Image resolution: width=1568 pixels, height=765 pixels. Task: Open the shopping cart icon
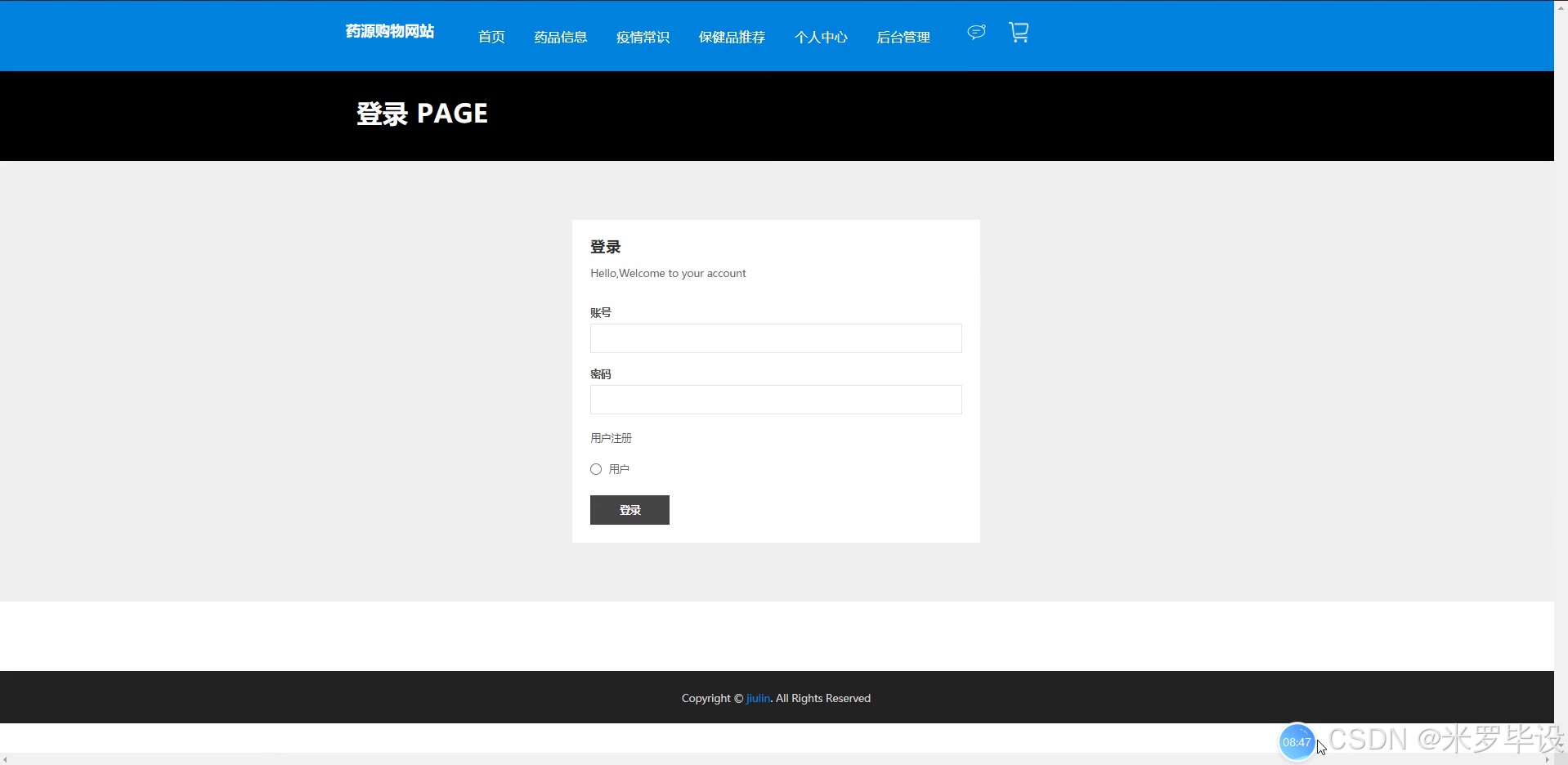click(1019, 33)
